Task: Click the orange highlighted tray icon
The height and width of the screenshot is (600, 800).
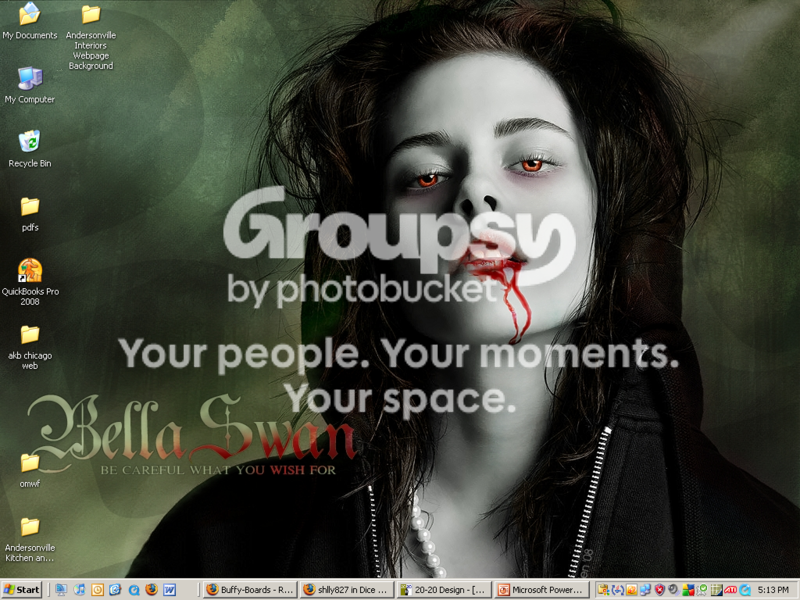Action: [632, 590]
